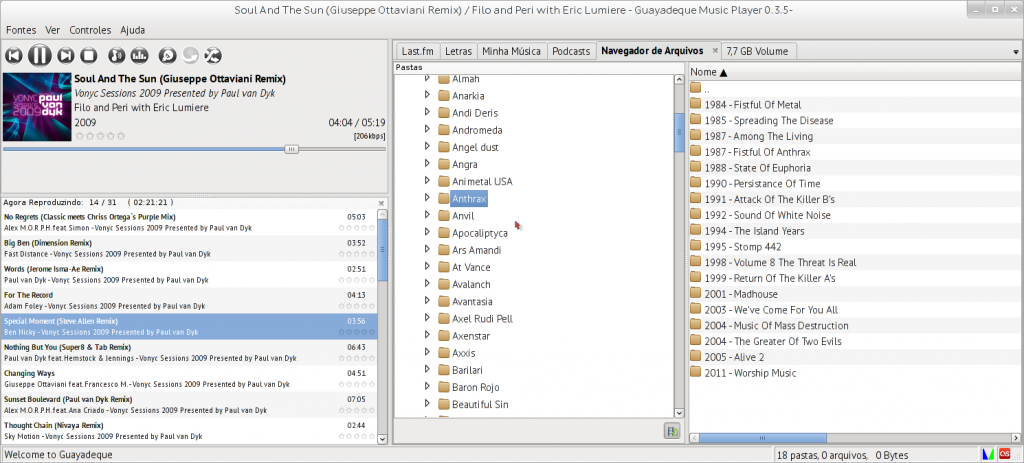The width and height of the screenshot is (1024, 463).
Task: Pause the current song
Action: pyautogui.click(x=39, y=56)
